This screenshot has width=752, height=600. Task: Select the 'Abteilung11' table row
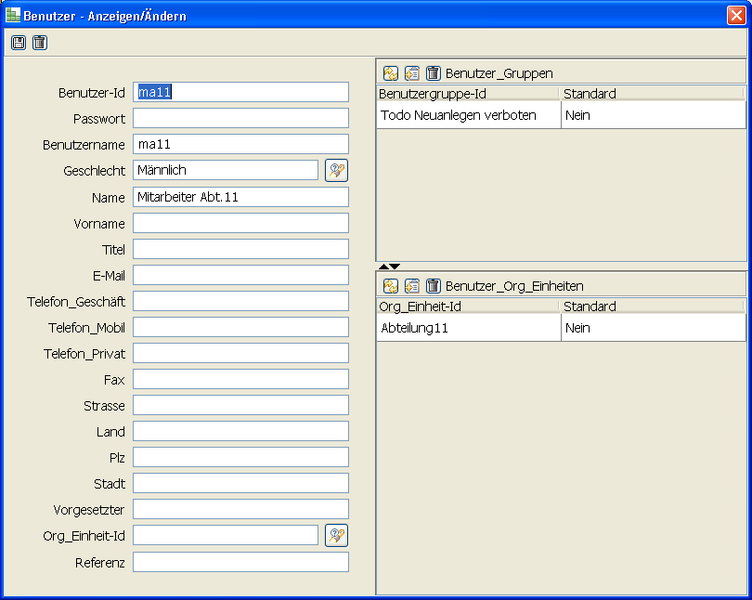click(467, 328)
